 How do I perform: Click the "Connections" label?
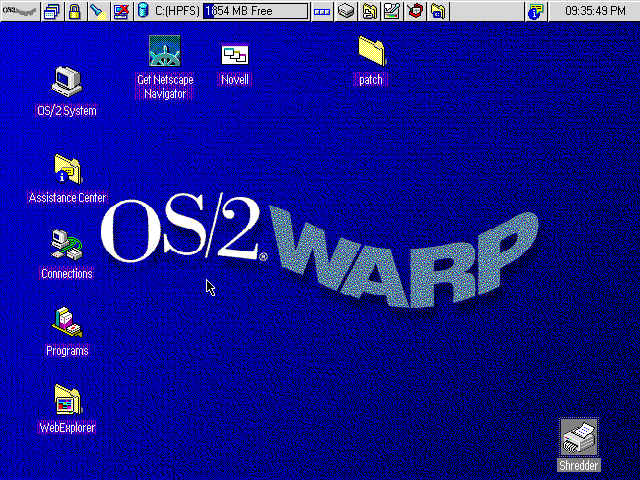[x=67, y=273]
